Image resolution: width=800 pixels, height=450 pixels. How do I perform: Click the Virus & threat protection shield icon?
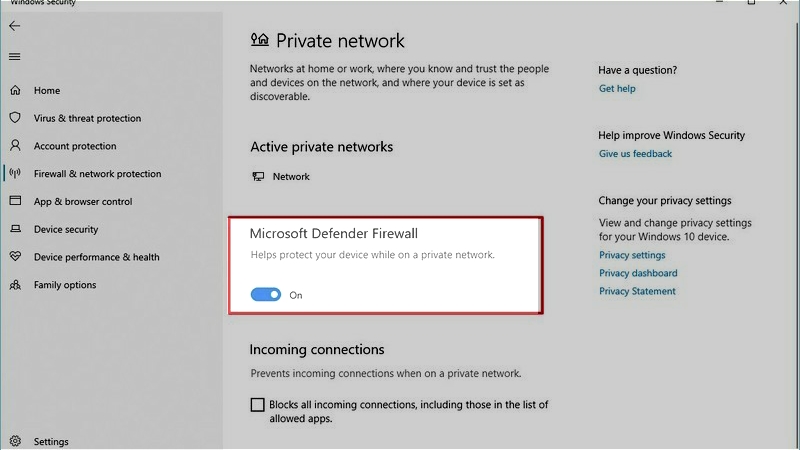click(15, 118)
